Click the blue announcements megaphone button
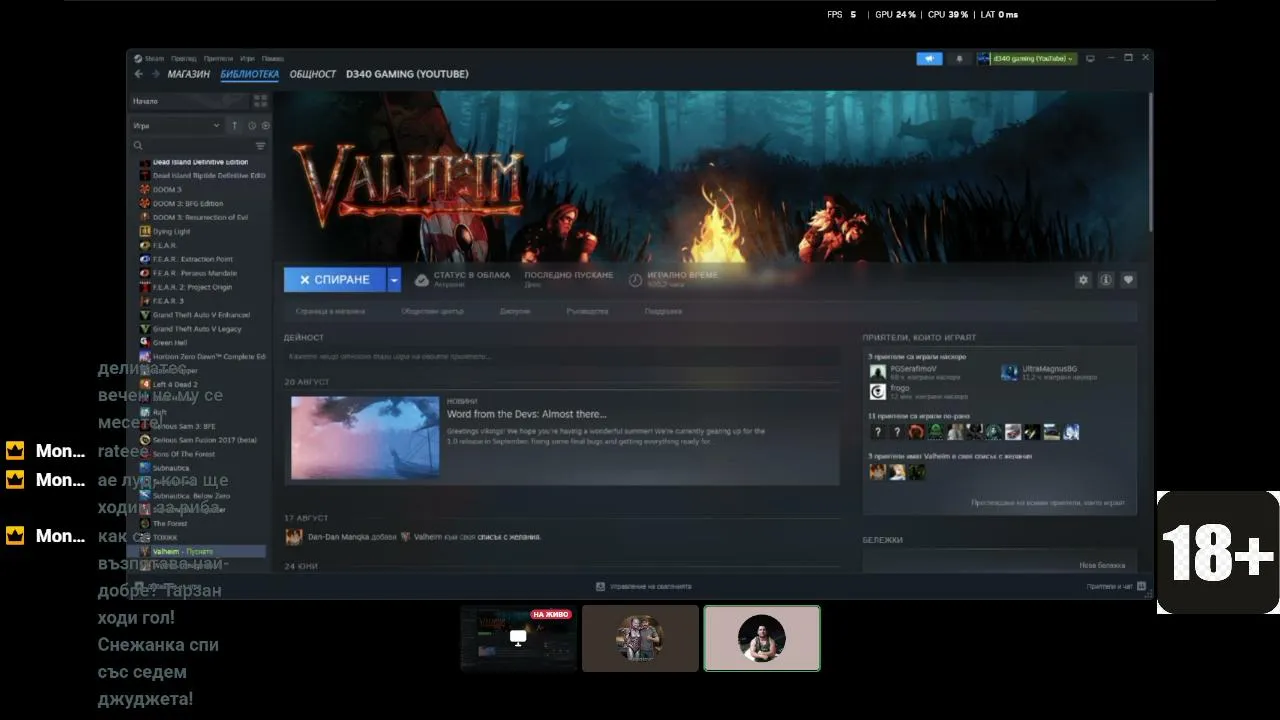This screenshot has width=1280, height=720. coord(929,59)
